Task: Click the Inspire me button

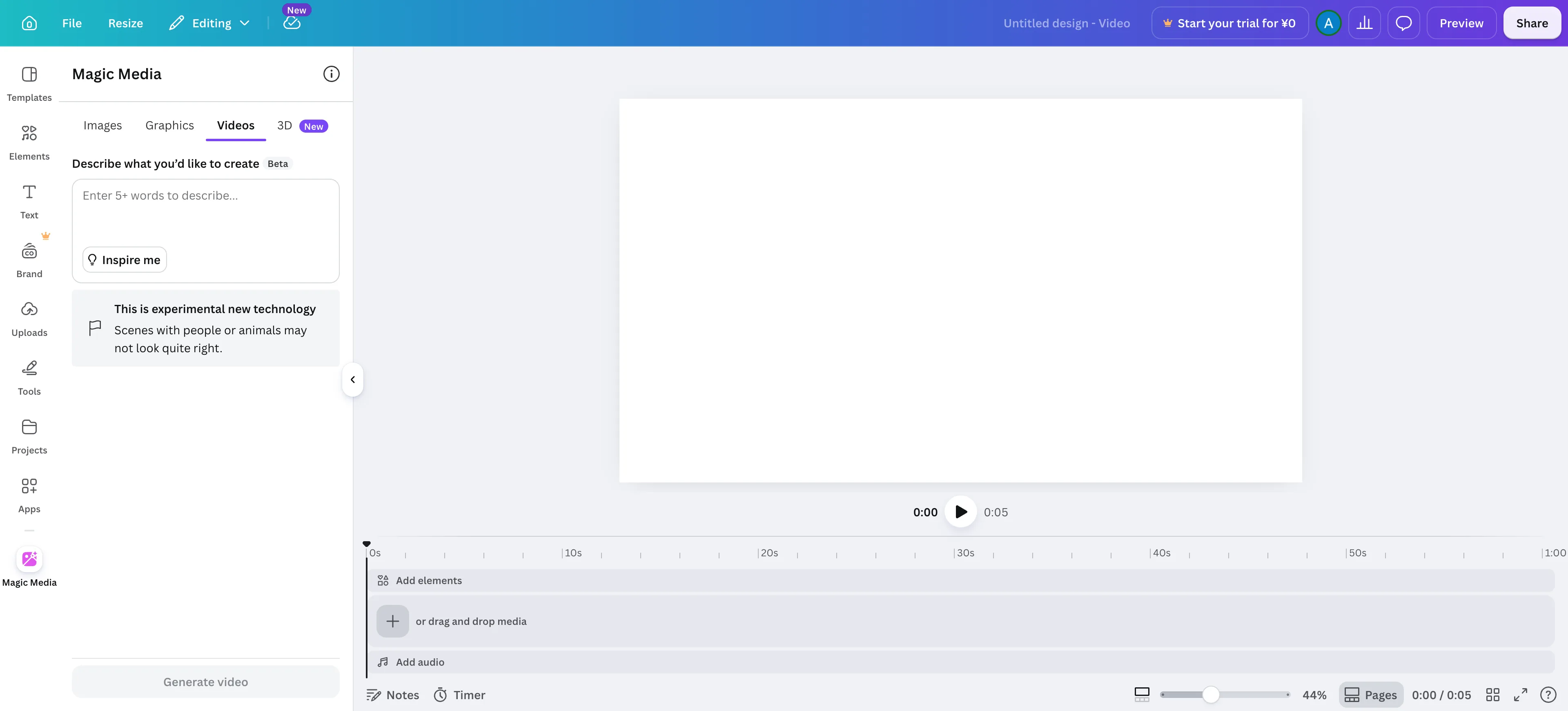Action: pyautogui.click(x=125, y=260)
